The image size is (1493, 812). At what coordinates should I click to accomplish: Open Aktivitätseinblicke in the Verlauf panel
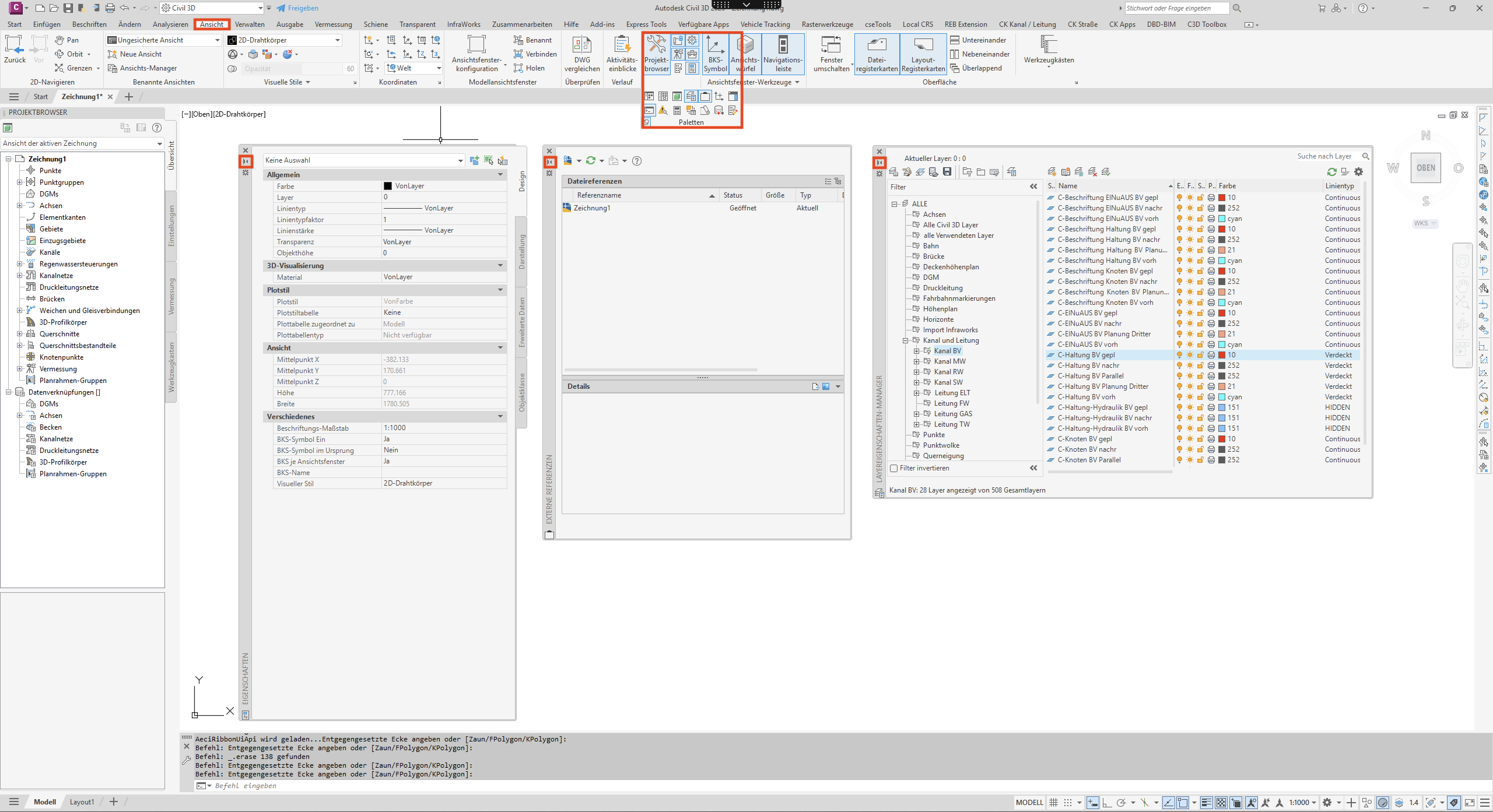pyautogui.click(x=622, y=54)
